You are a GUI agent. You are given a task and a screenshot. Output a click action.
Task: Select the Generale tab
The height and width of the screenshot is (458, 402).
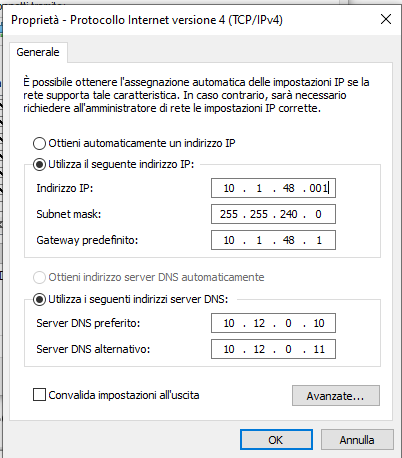[x=38, y=52]
